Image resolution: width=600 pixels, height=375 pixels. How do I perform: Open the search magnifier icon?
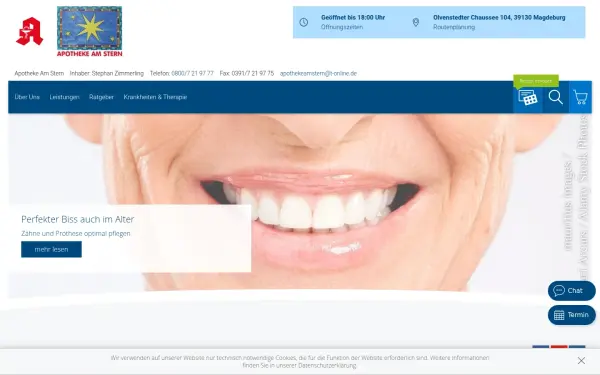[x=555, y=97]
